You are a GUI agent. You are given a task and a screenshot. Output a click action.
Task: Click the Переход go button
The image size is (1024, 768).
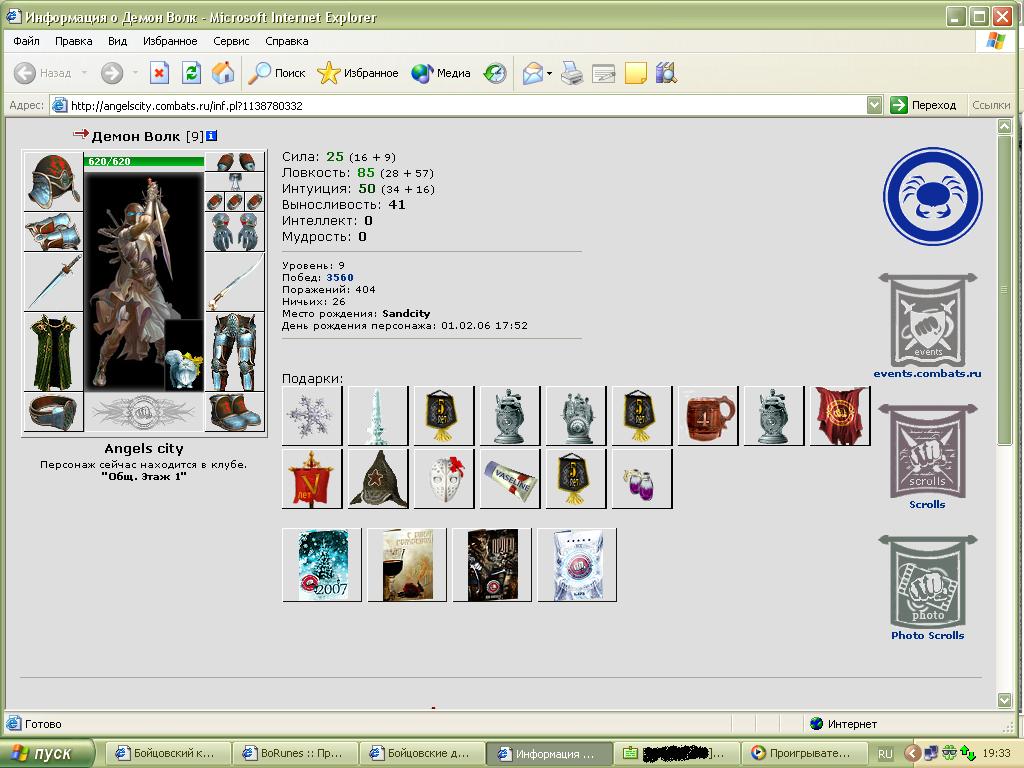click(923, 104)
